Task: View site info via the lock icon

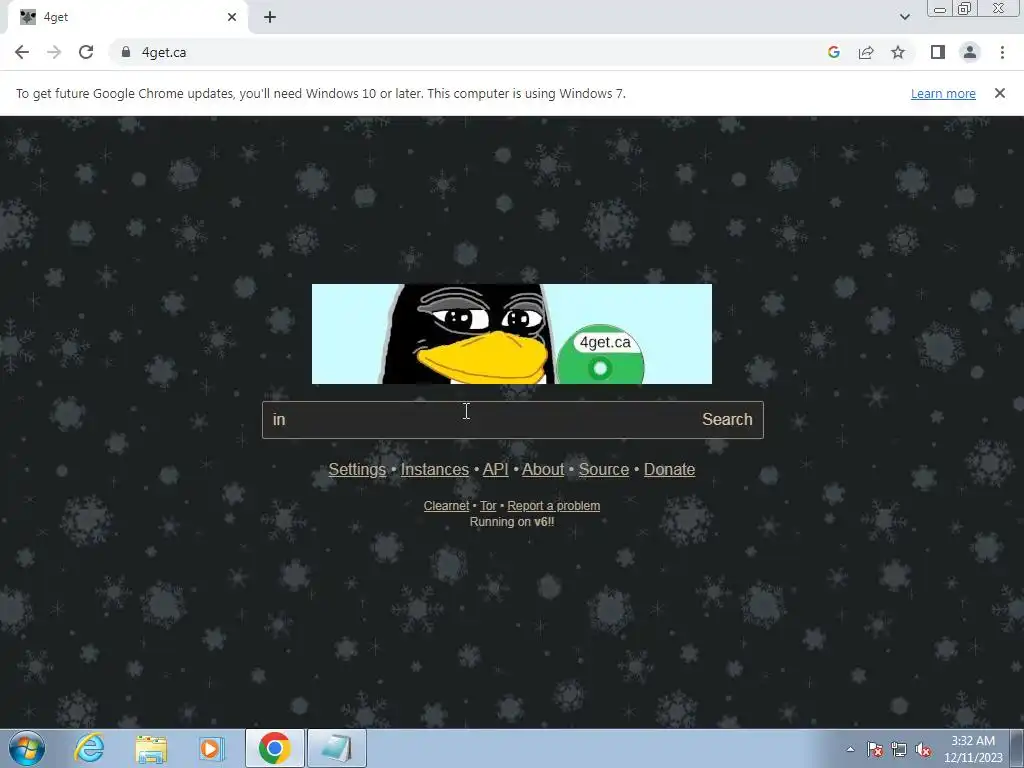Action: click(126, 52)
